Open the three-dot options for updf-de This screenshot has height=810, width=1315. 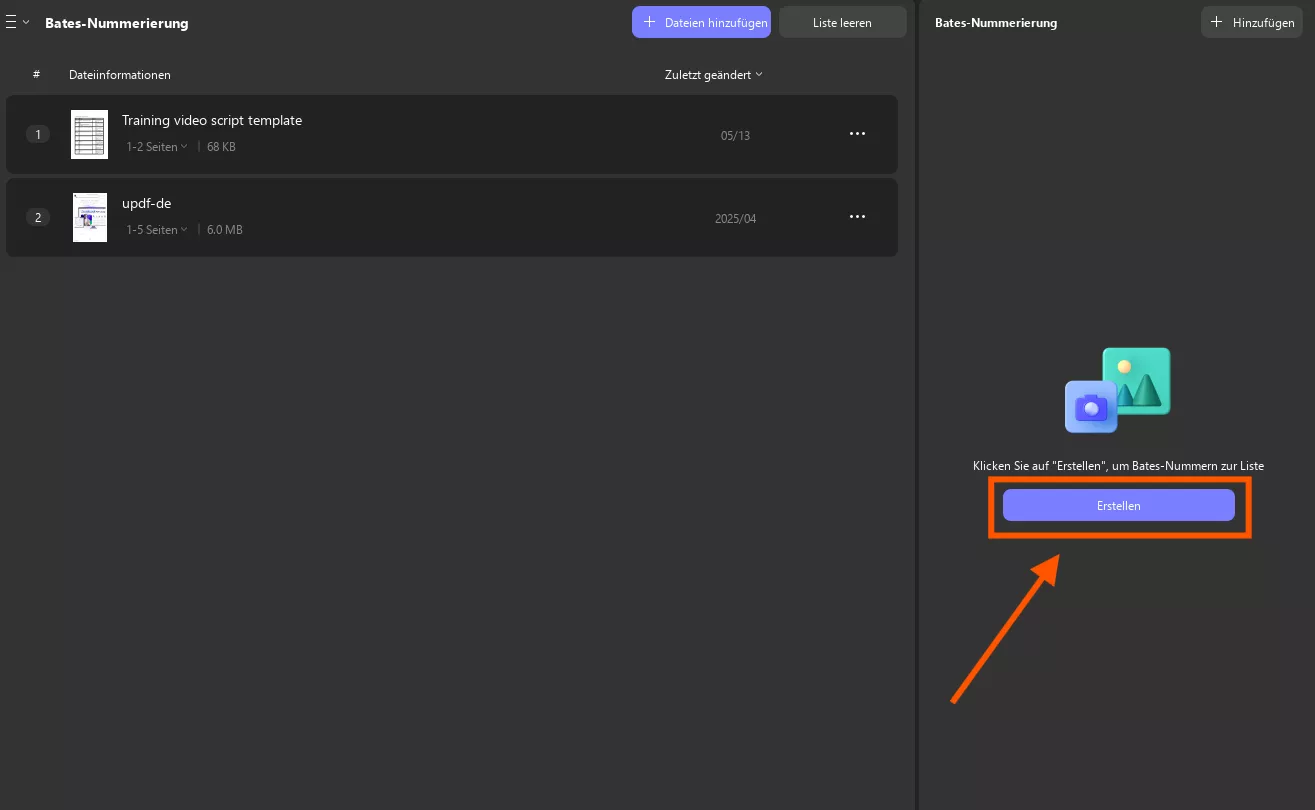tap(857, 217)
